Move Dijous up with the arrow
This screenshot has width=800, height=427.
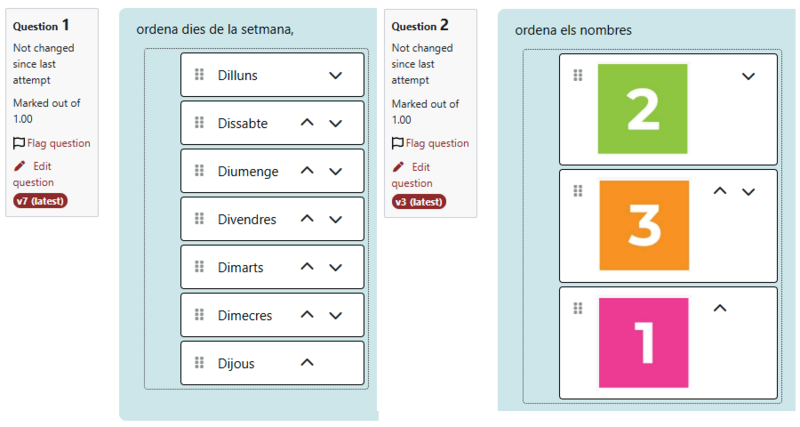coord(307,363)
